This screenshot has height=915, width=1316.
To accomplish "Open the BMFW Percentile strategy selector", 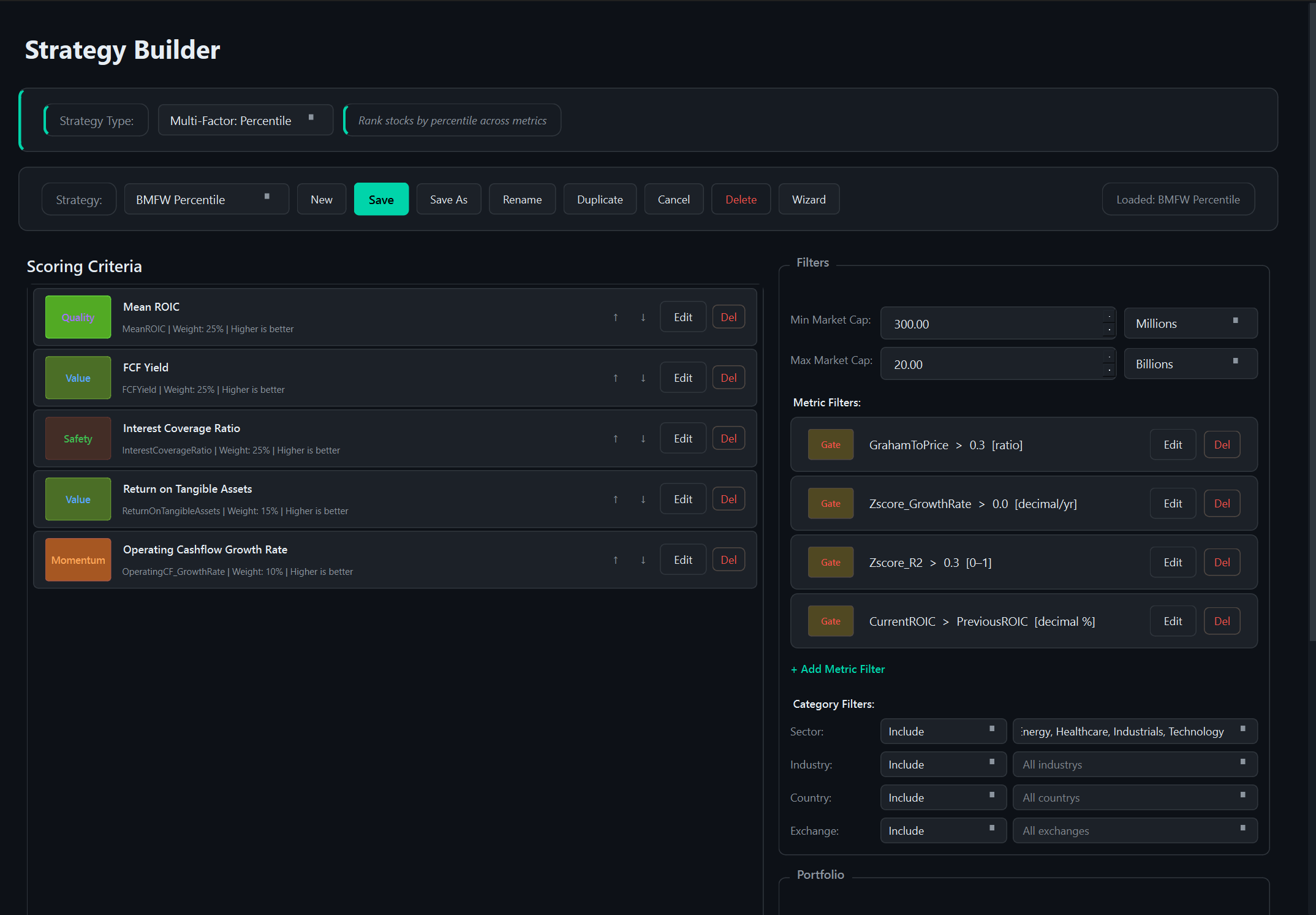I will [206, 199].
